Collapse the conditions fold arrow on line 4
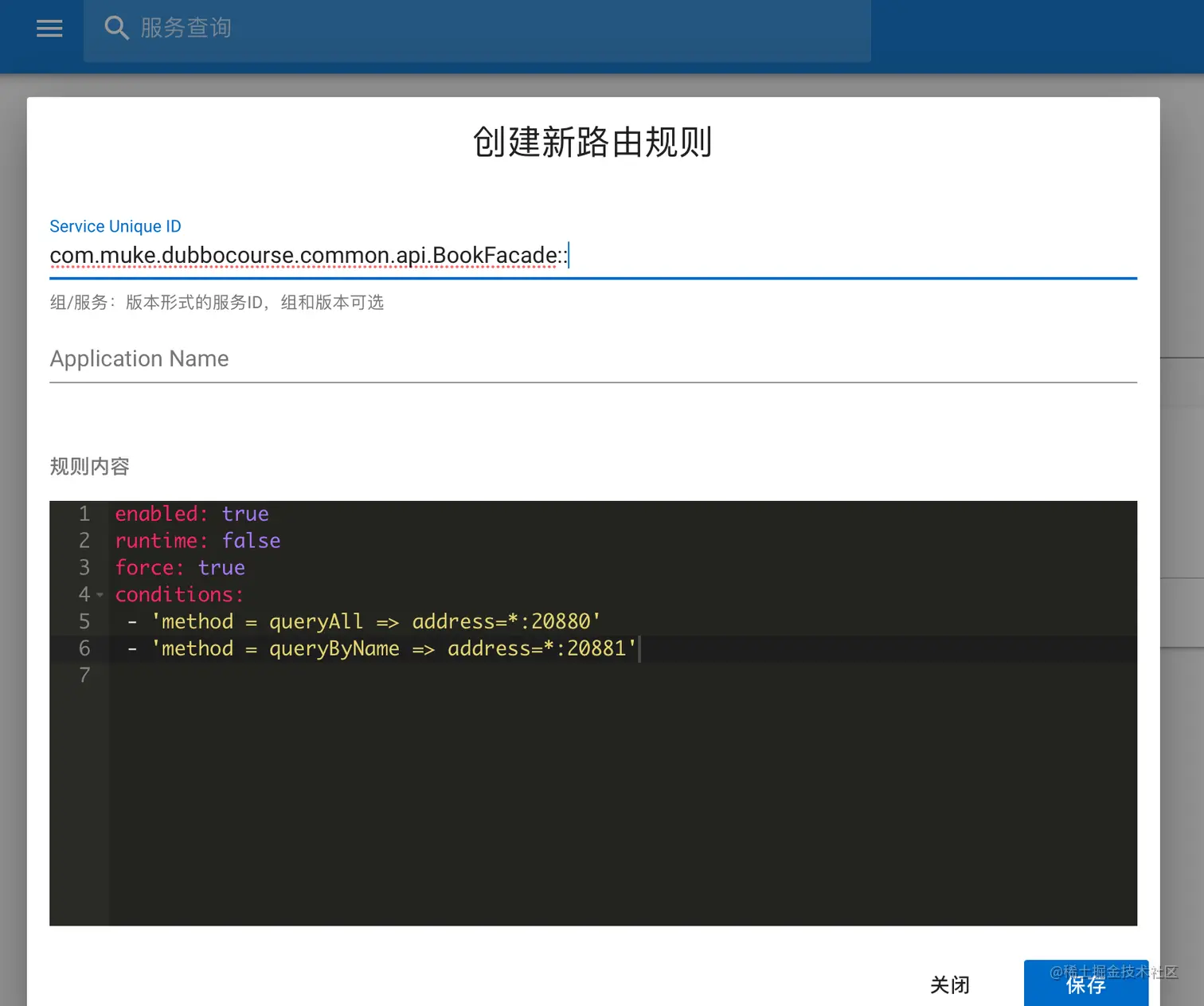 [100, 595]
